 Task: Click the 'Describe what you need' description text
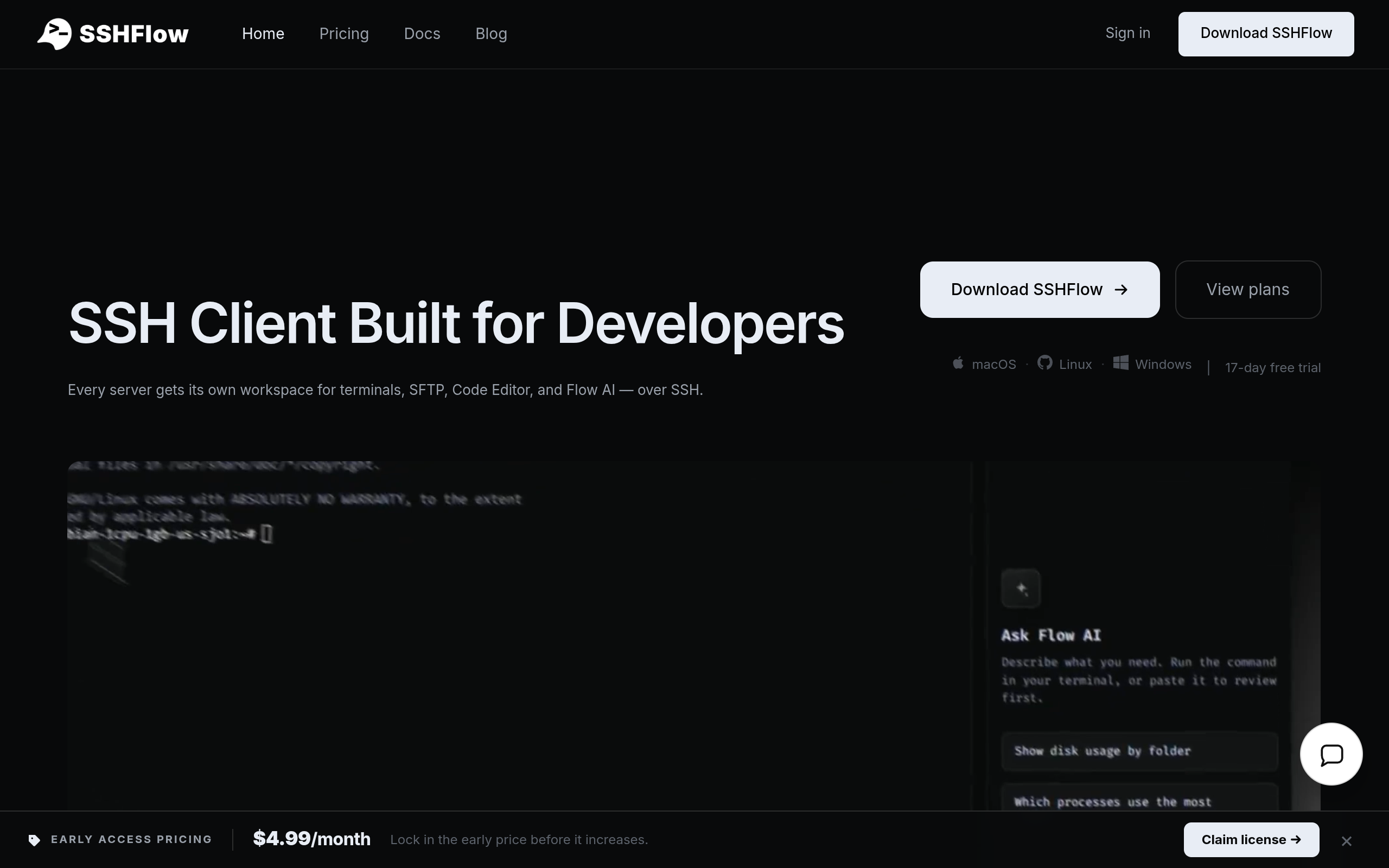[x=1139, y=680]
